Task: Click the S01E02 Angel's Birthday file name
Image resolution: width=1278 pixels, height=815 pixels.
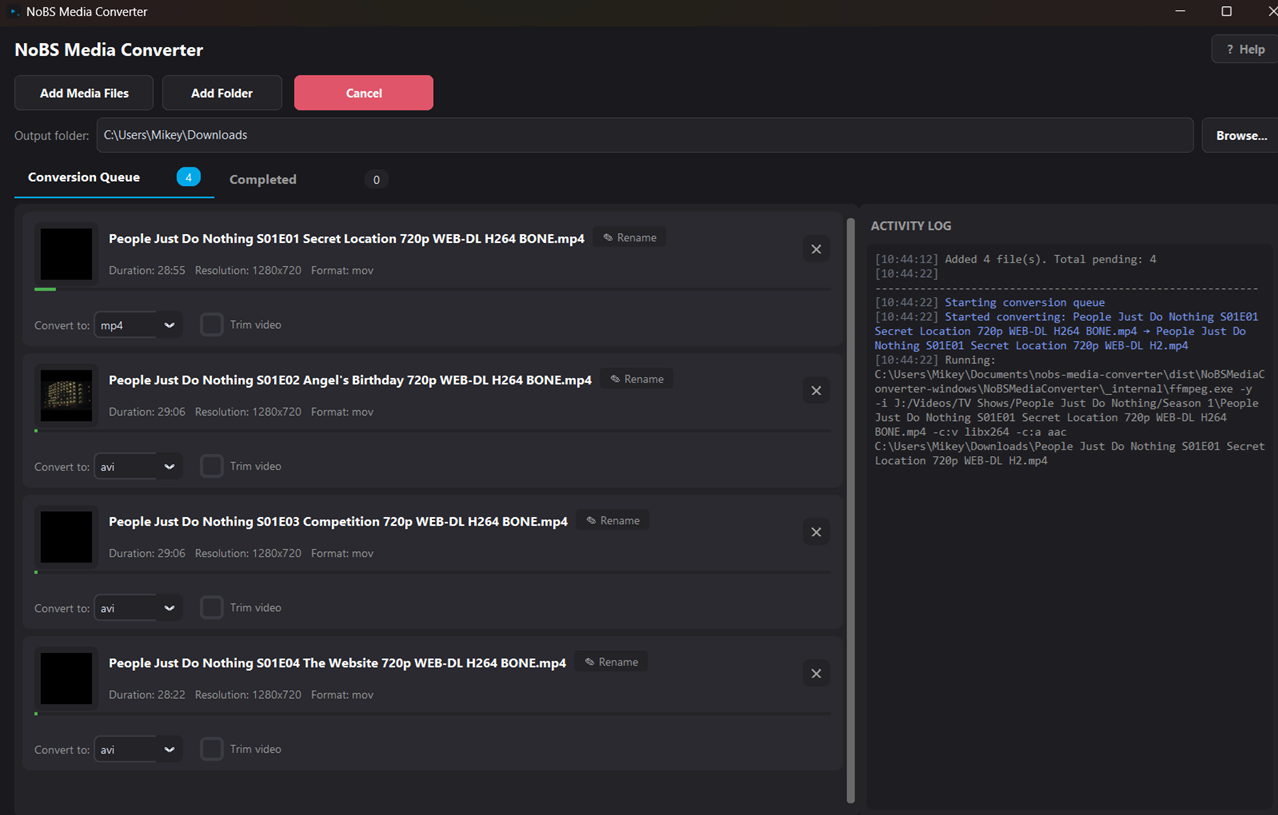Action: (350, 380)
